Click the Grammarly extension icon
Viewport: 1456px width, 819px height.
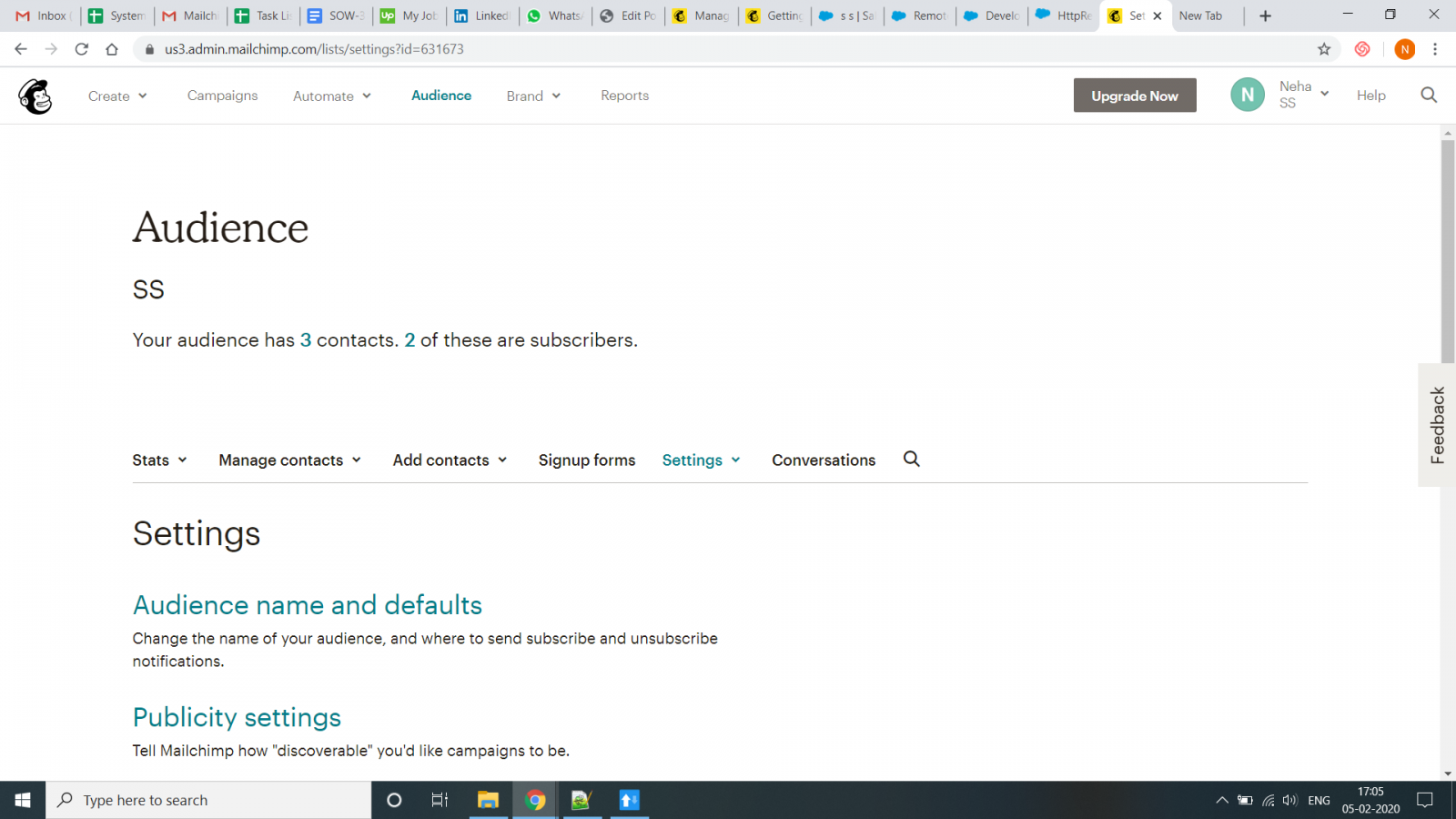[1362, 49]
